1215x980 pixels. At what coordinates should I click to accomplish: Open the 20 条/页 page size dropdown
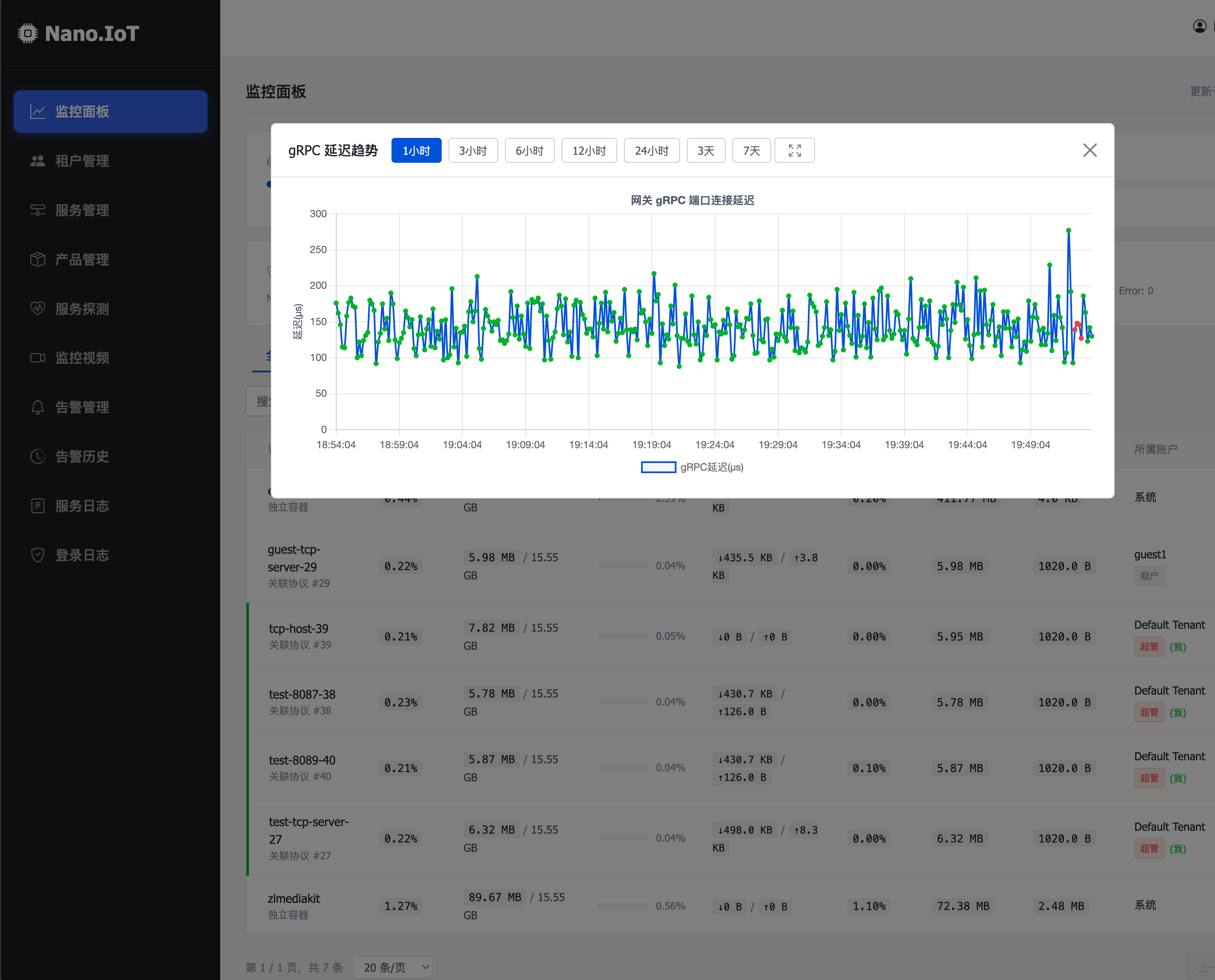tap(393, 967)
